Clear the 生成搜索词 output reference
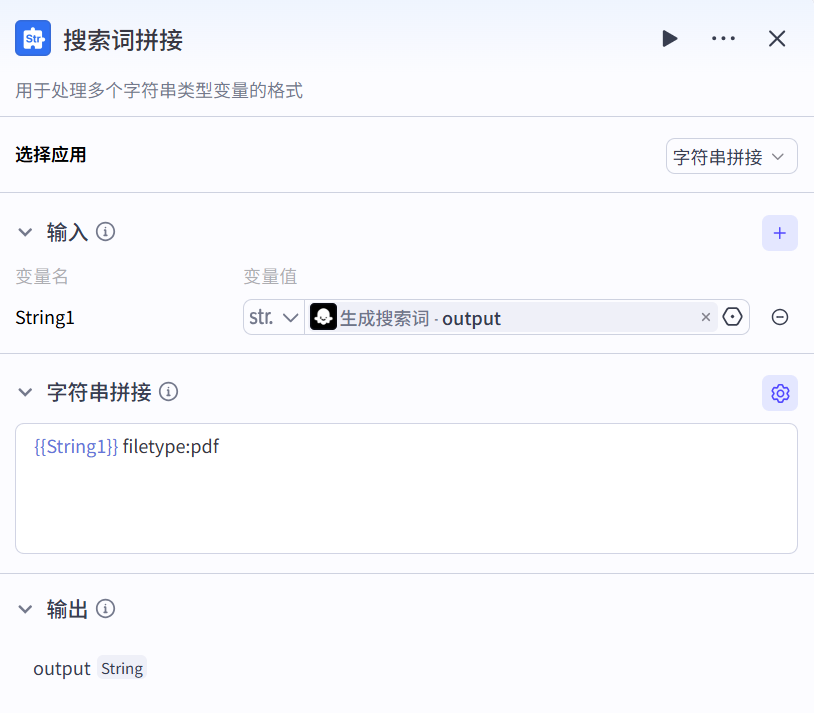The height and width of the screenshot is (713, 814). 705,317
